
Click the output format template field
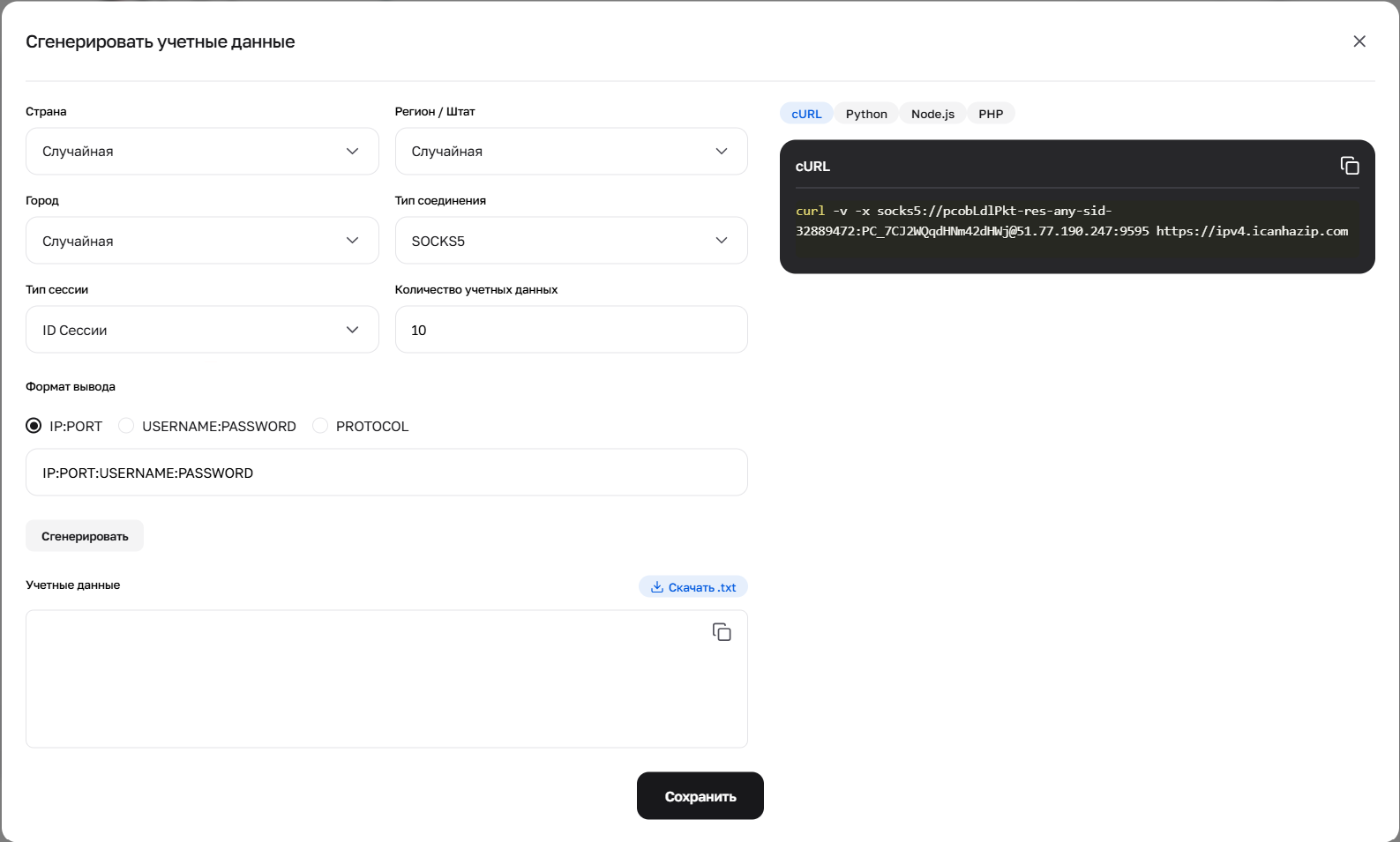pos(386,473)
